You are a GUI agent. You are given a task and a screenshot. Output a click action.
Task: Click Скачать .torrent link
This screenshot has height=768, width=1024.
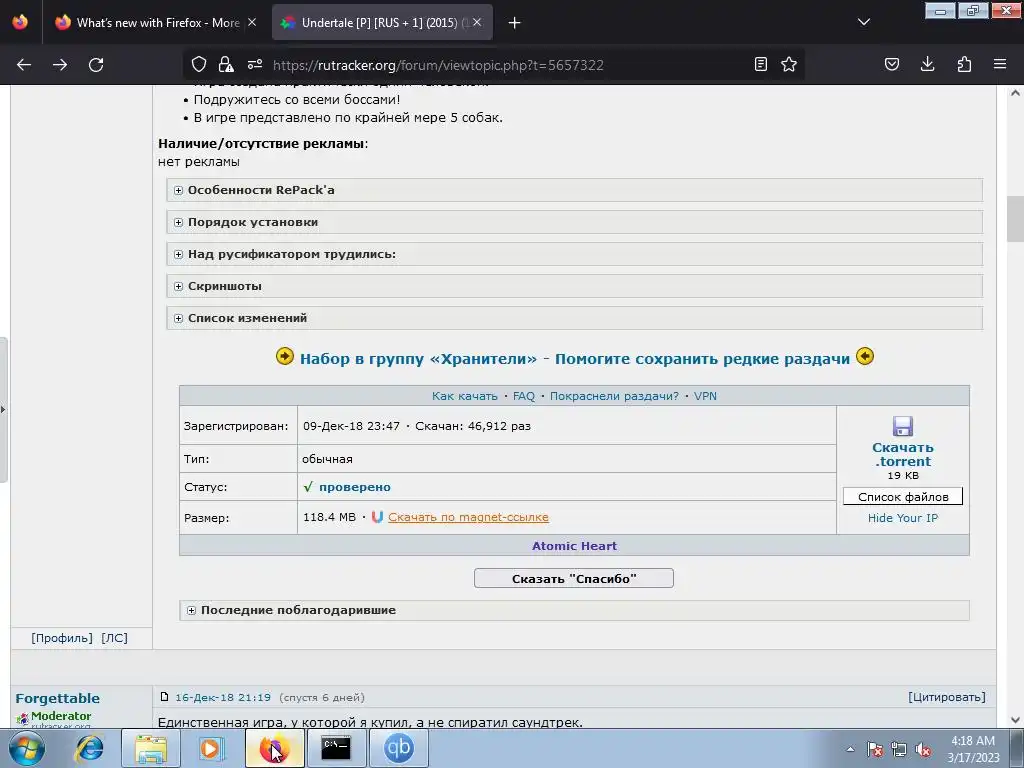point(903,455)
